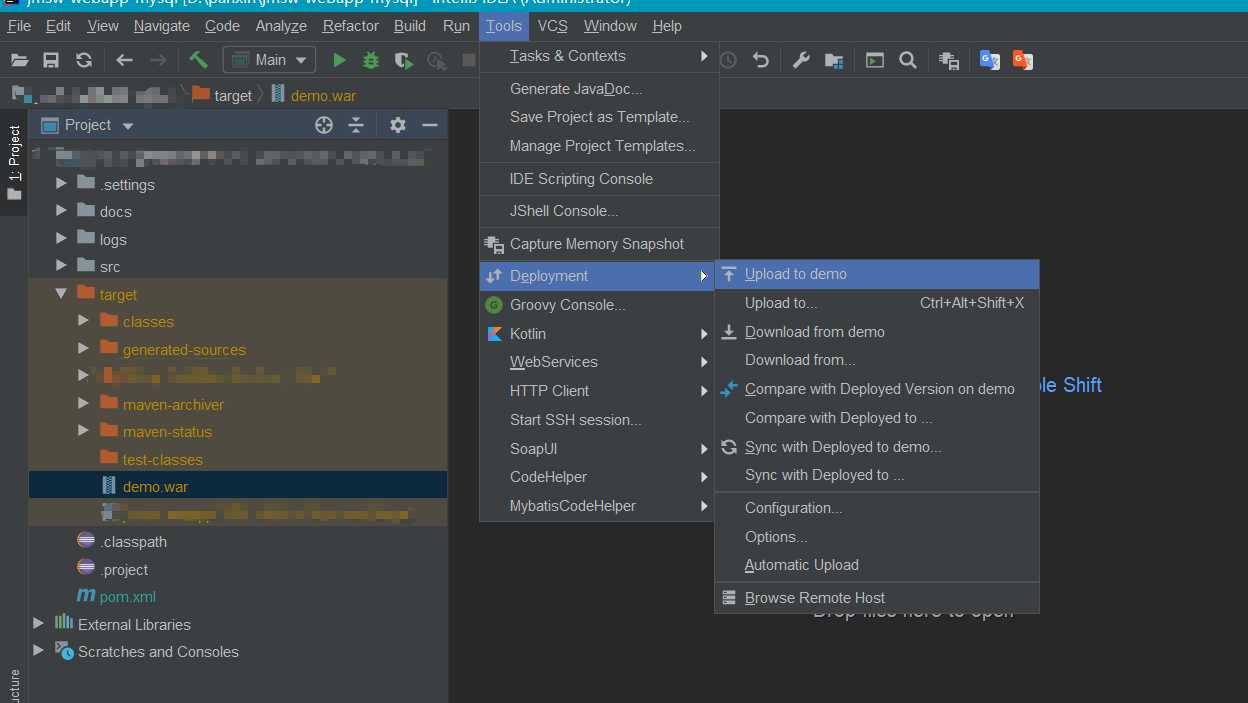Choose Compare with Deployed Version on demo
The width and height of the screenshot is (1248, 703).
click(877, 389)
